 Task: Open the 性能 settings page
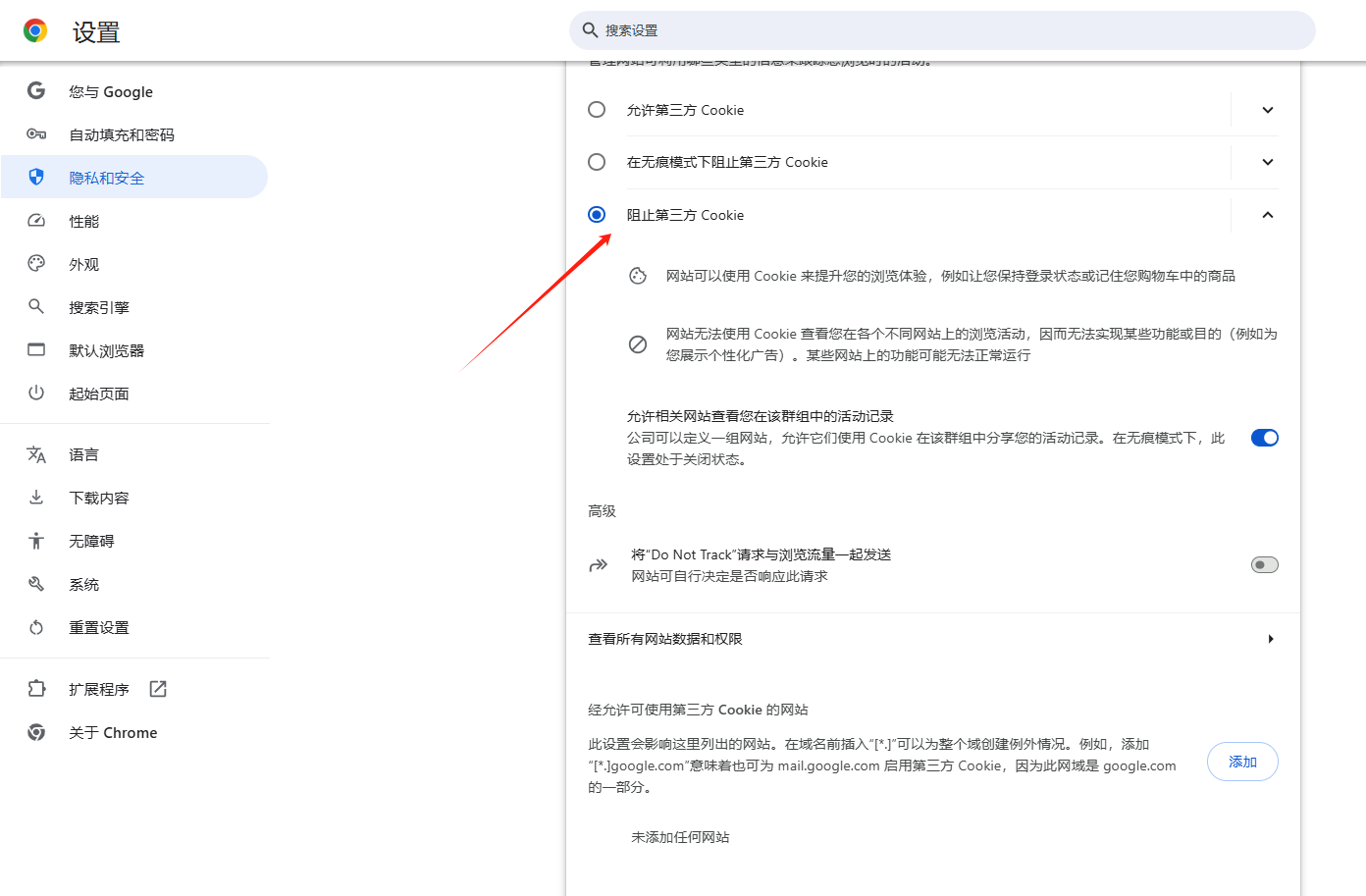point(135,221)
